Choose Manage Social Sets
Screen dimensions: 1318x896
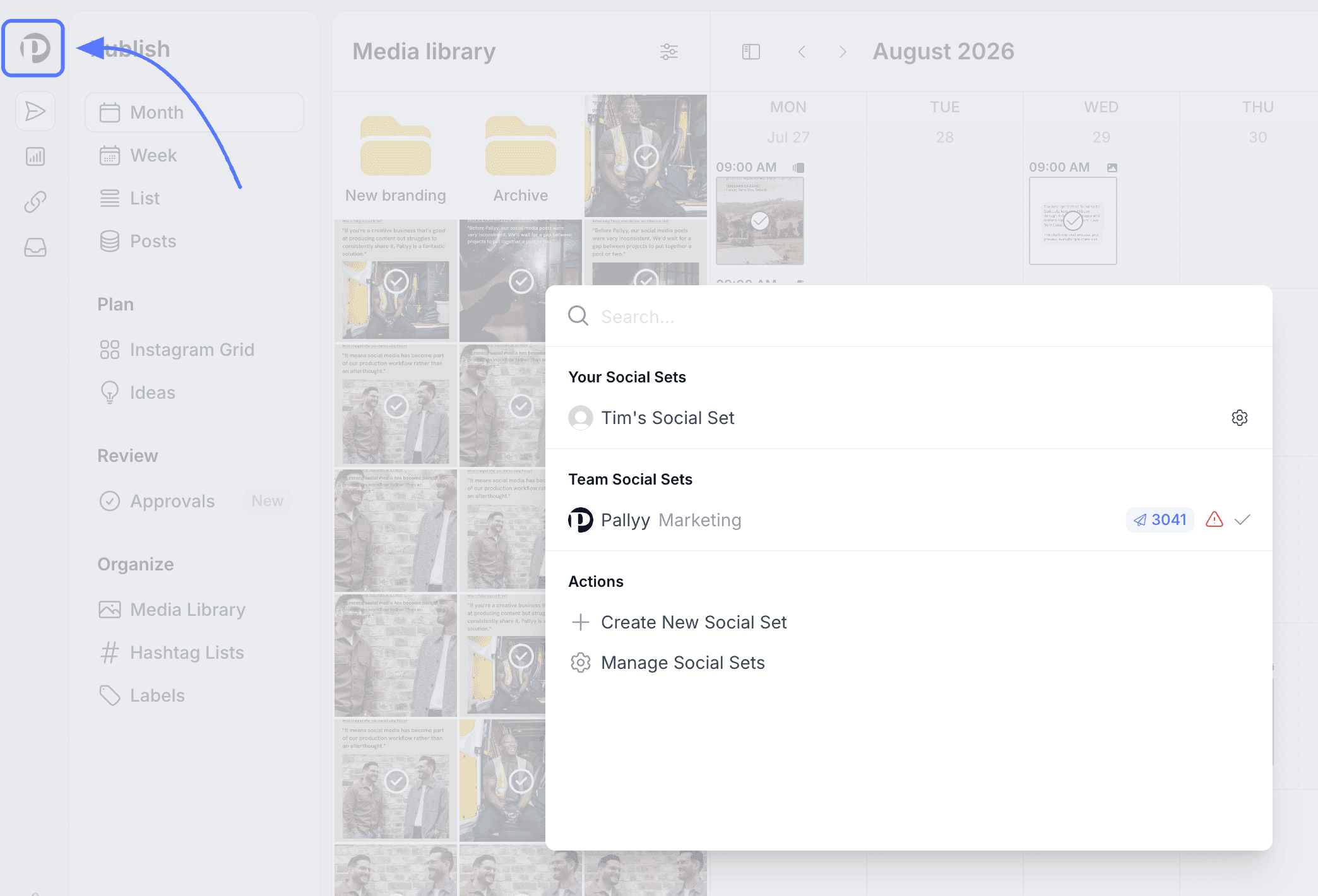(x=909, y=663)
